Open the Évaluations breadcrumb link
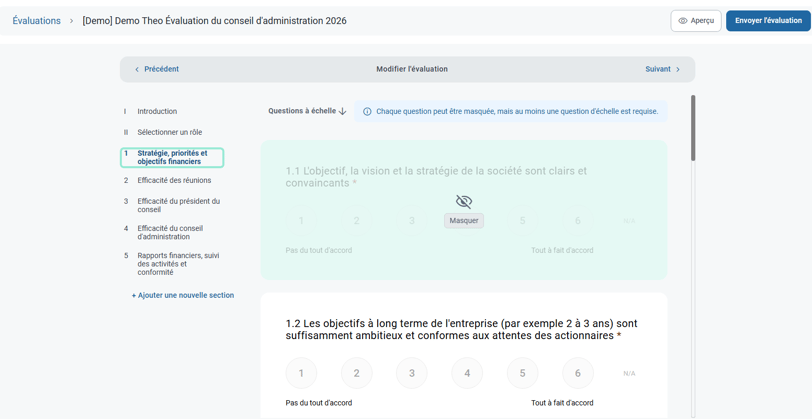The height and width of the screenshot is (419, 812). tap(37, 21)
